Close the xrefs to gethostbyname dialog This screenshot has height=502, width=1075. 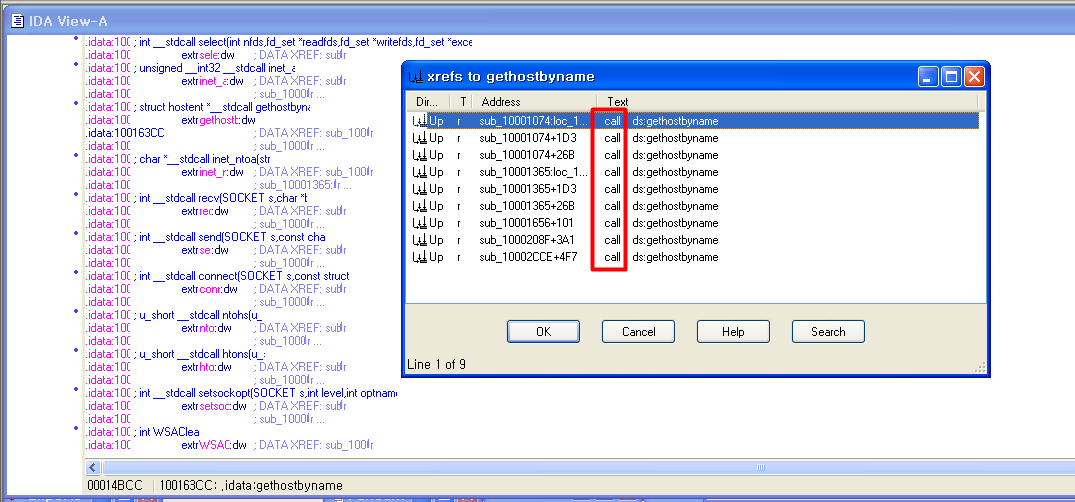(x=974, y=76)
